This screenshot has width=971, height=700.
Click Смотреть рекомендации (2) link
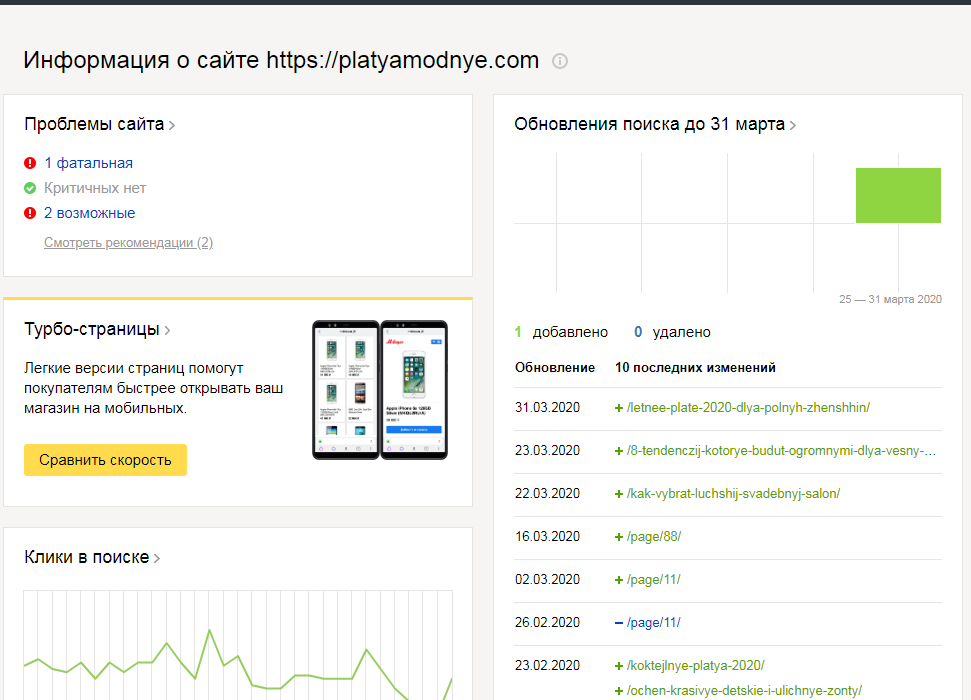click(128, 243)
